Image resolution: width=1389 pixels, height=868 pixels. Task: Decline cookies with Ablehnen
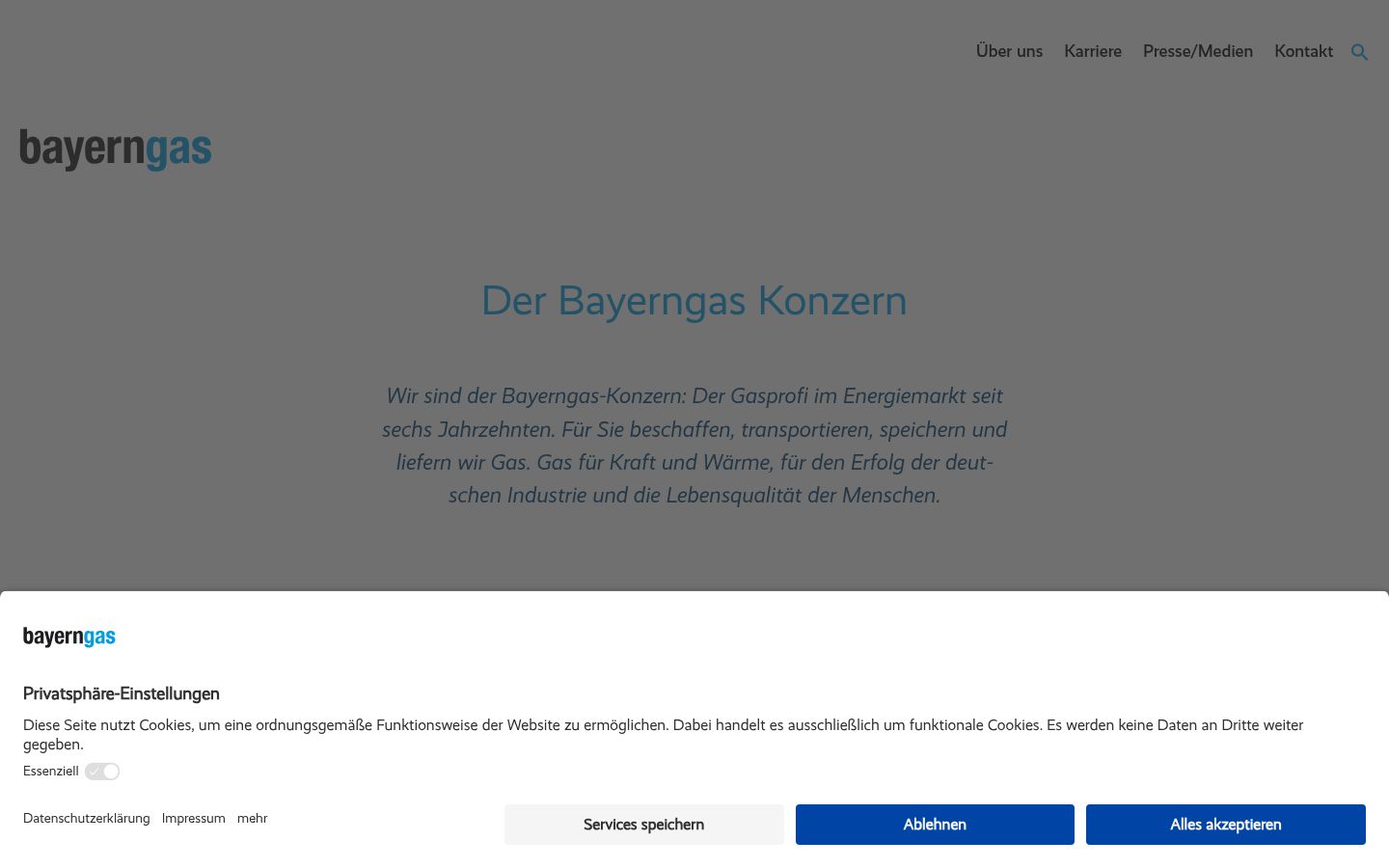coord(935,825)
